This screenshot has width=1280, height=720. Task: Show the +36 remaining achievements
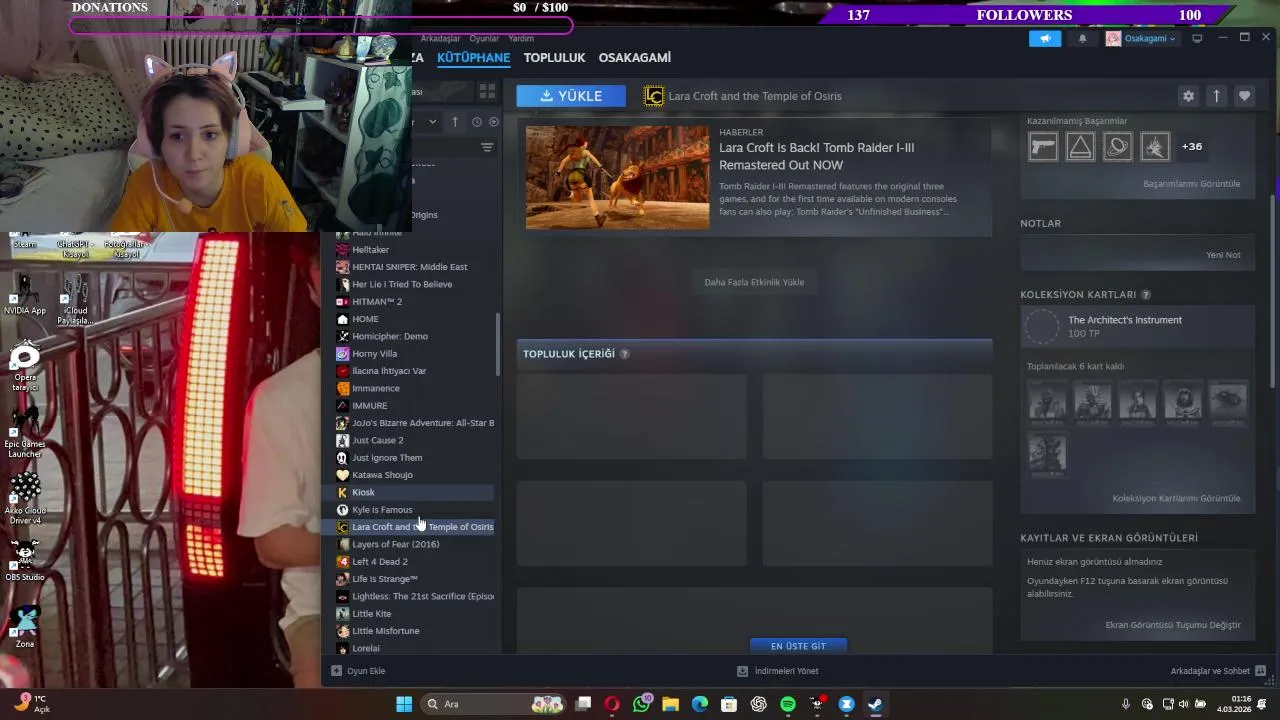pos(1192,146)
